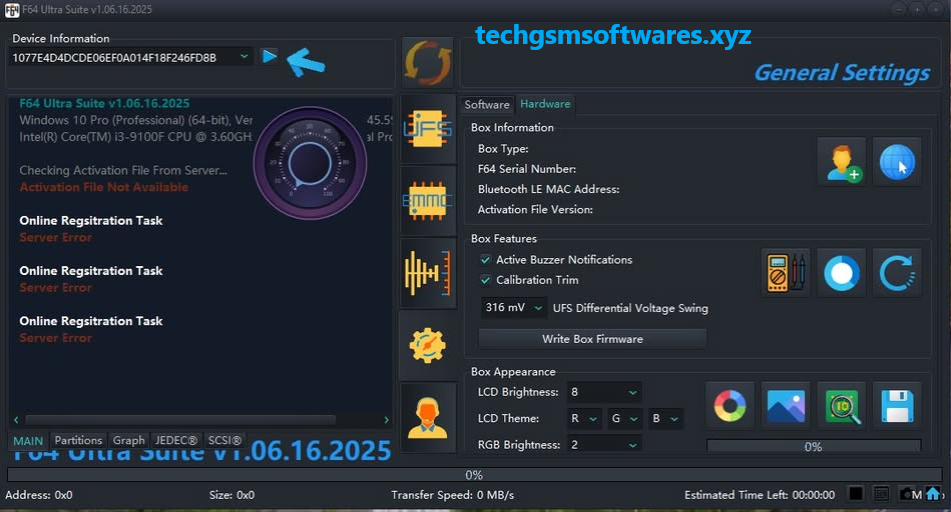Open the UFS chip section
Screen dimensions: 951x512
point(428,129)
